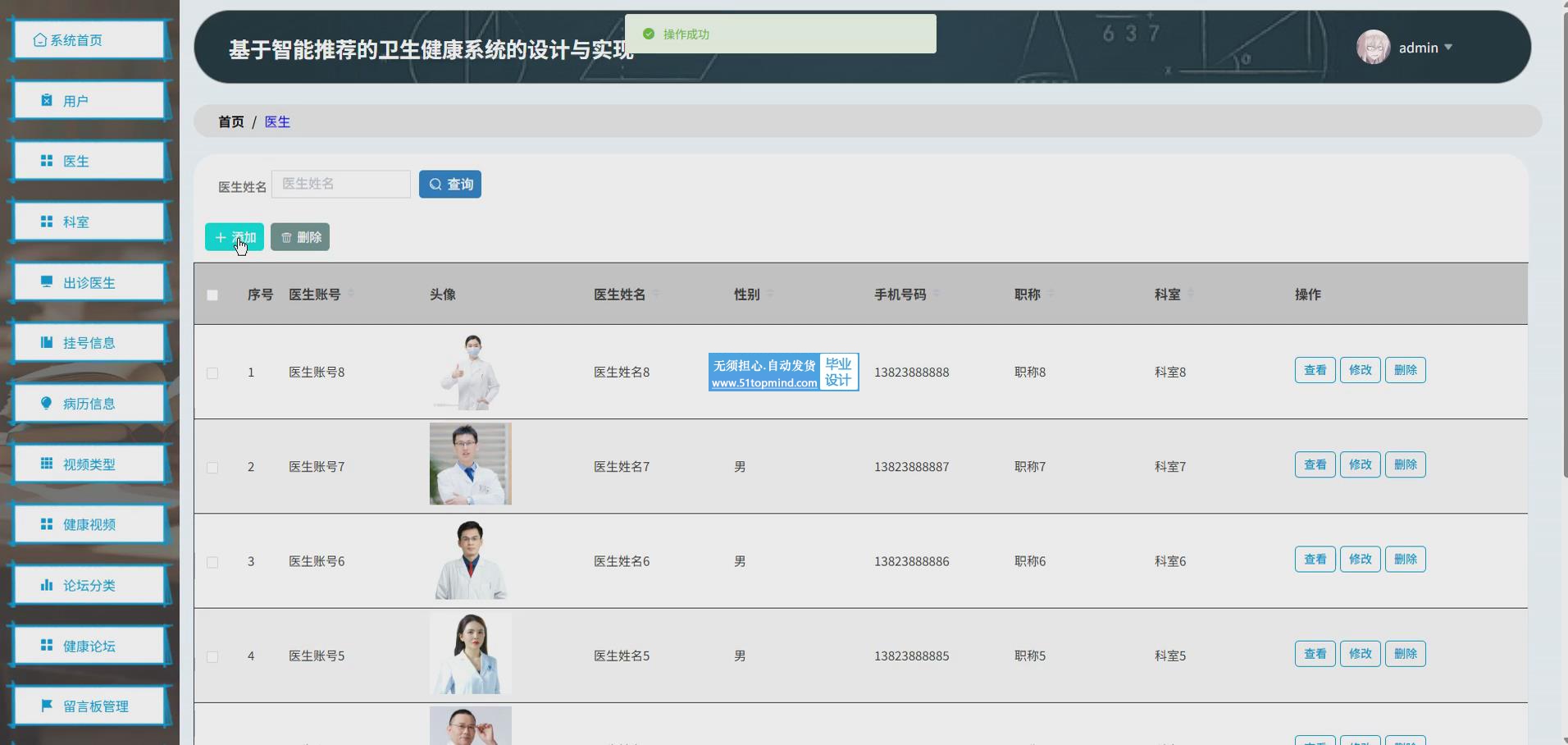This screenshot has width=1568, height=745.
Task: Click the bar chart icon beside 论坛分类
Action: [47, 584]
